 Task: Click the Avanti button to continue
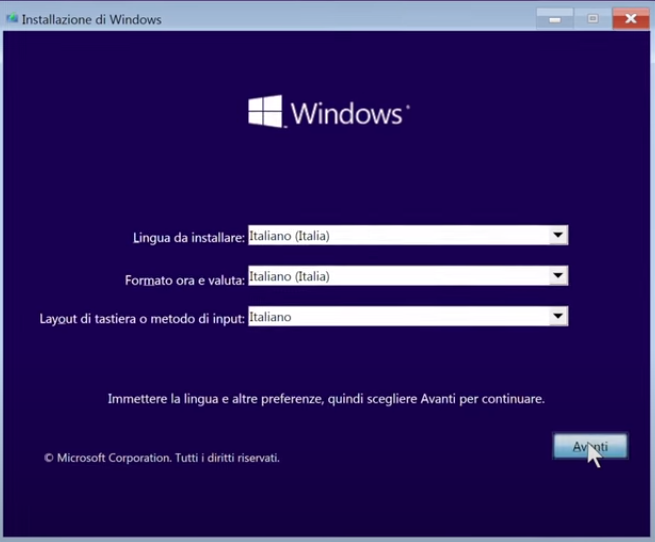(x=590, y=446)
